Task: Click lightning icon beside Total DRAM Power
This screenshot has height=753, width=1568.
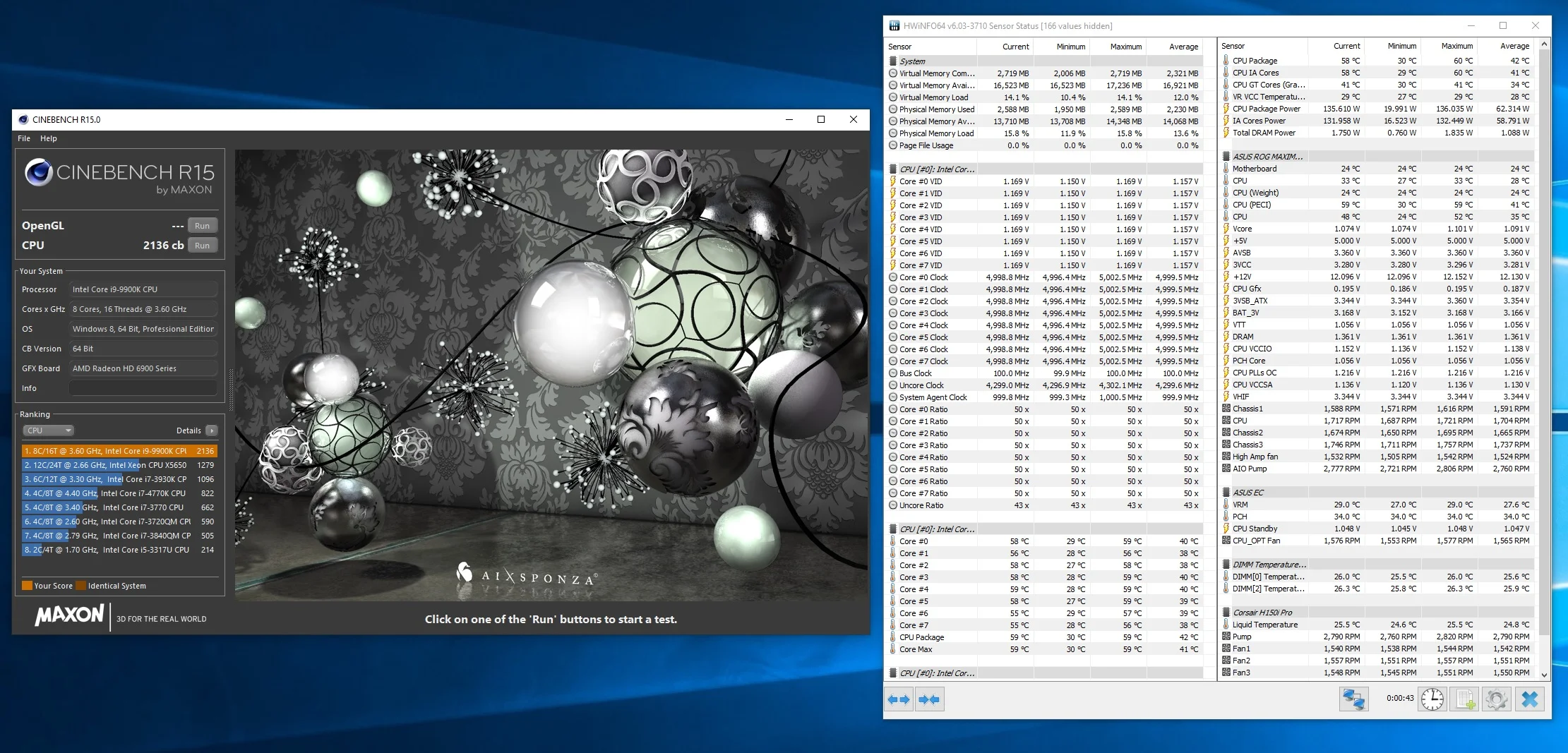Action: point(1226,133)
